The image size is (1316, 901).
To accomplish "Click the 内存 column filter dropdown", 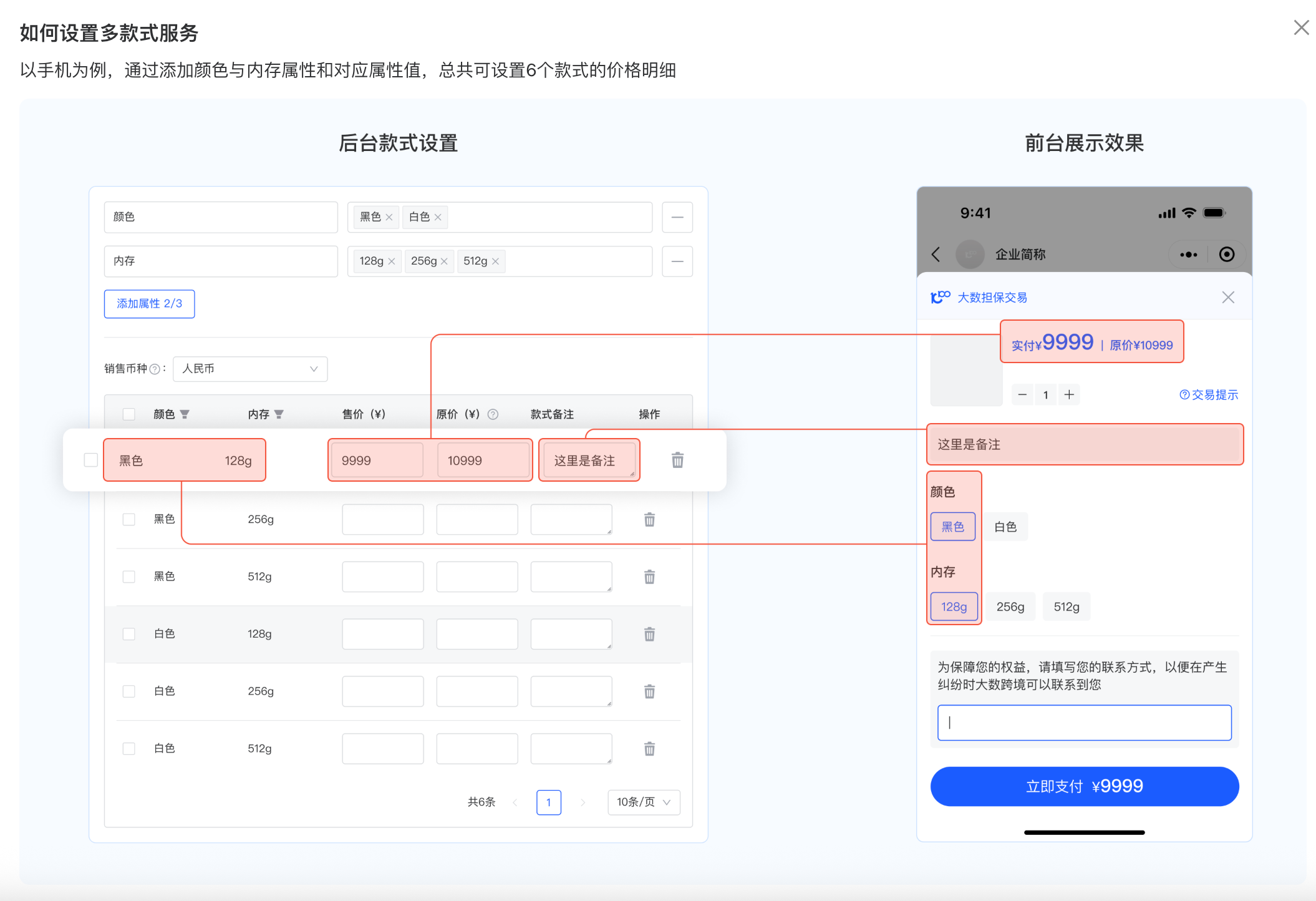I will coord(279,414).
